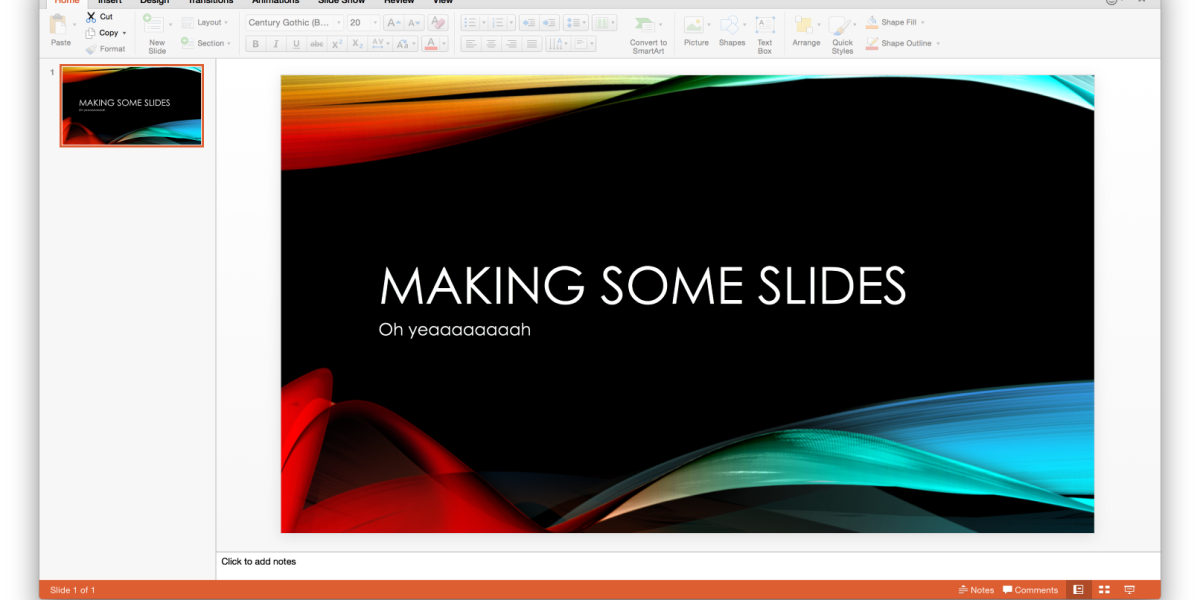Click the Slide 1 of 1 indicator

coord(73,590)
